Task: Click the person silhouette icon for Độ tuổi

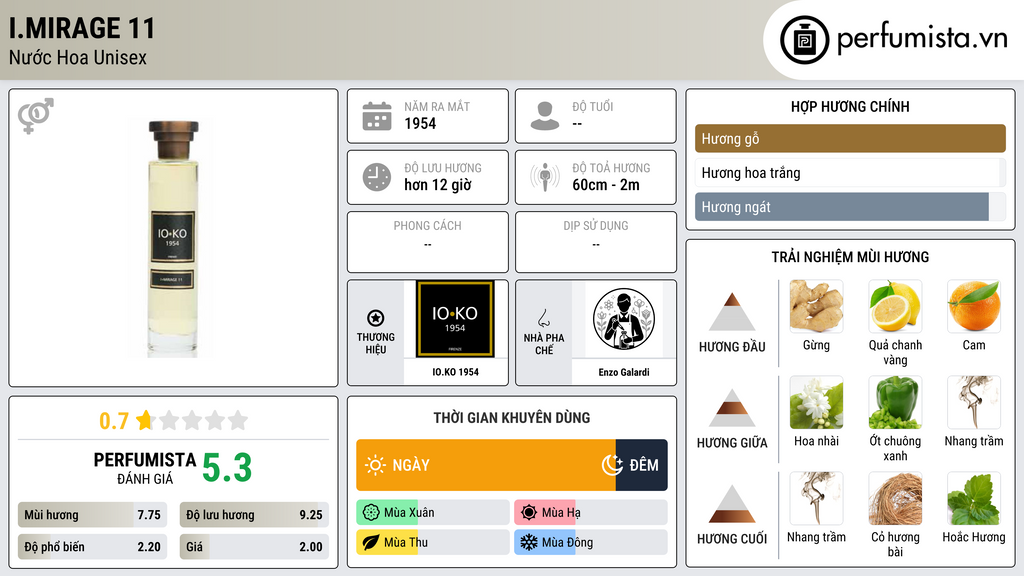Action: tap(545, 116)
